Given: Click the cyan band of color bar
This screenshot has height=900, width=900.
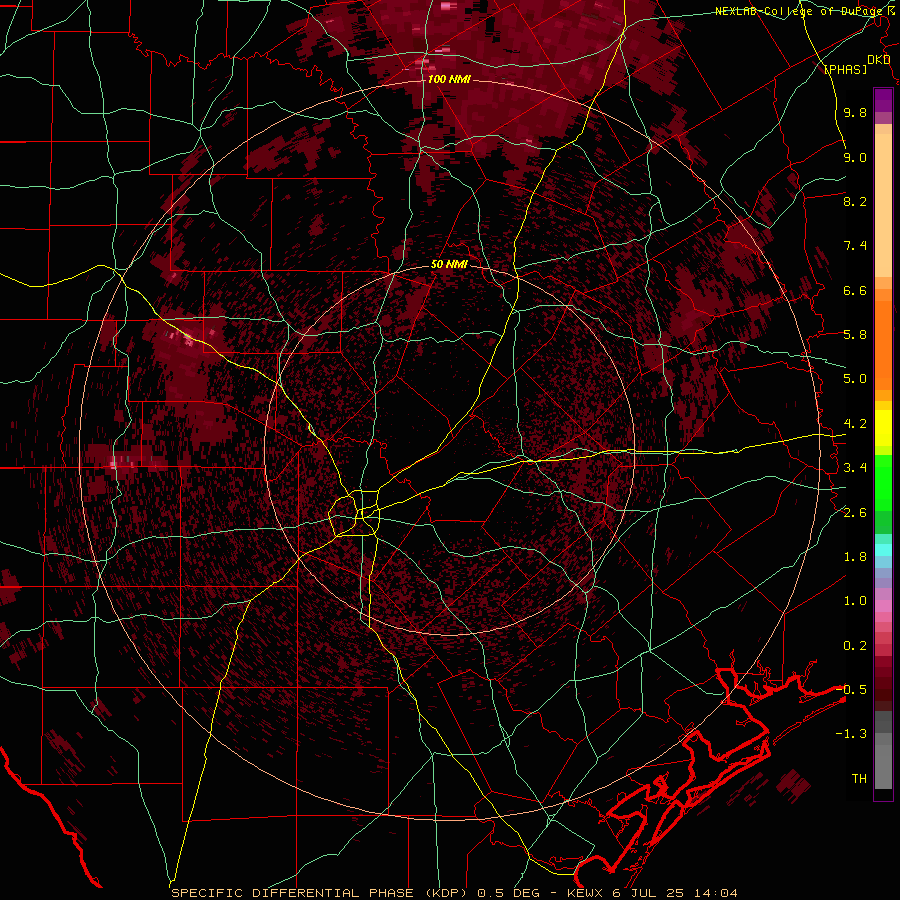Looking at the screenshot, I should 883,549.
